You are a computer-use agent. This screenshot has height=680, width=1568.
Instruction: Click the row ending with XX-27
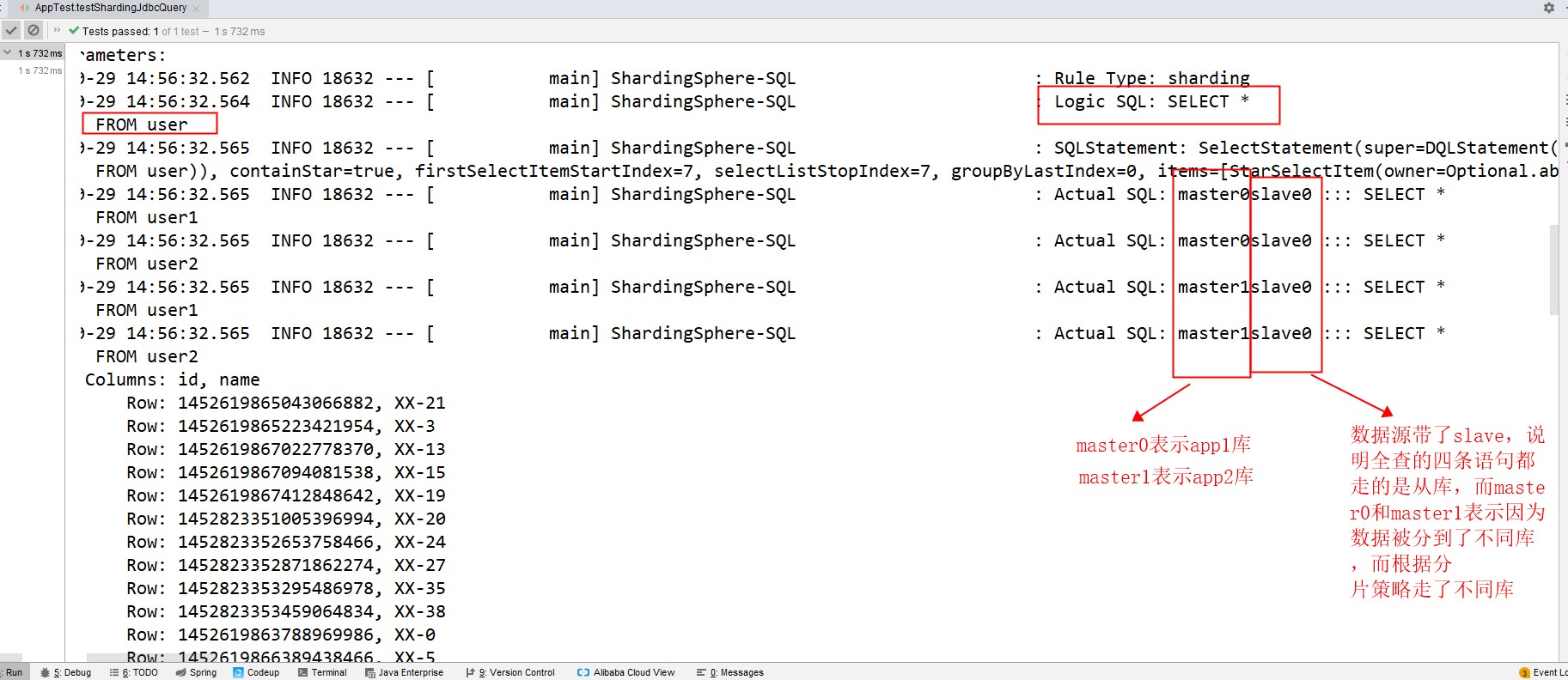[x=286, y=565]
